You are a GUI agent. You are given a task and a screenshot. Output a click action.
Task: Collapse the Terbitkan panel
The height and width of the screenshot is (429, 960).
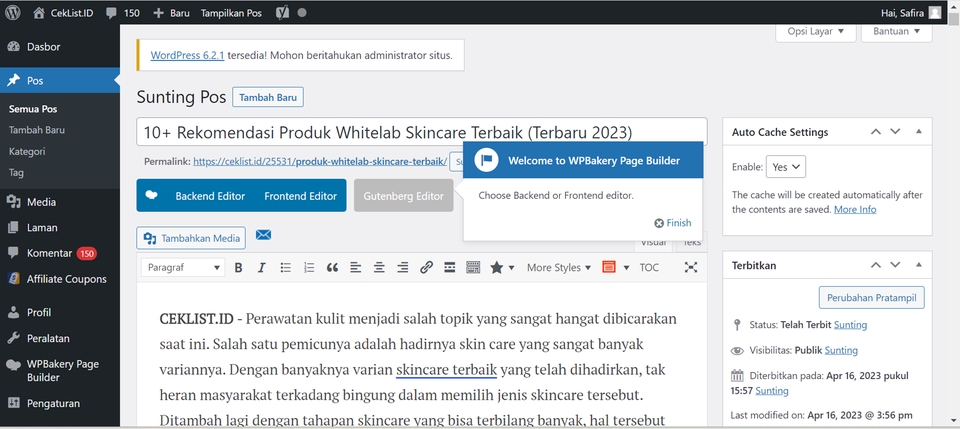(x=918, y=265)
